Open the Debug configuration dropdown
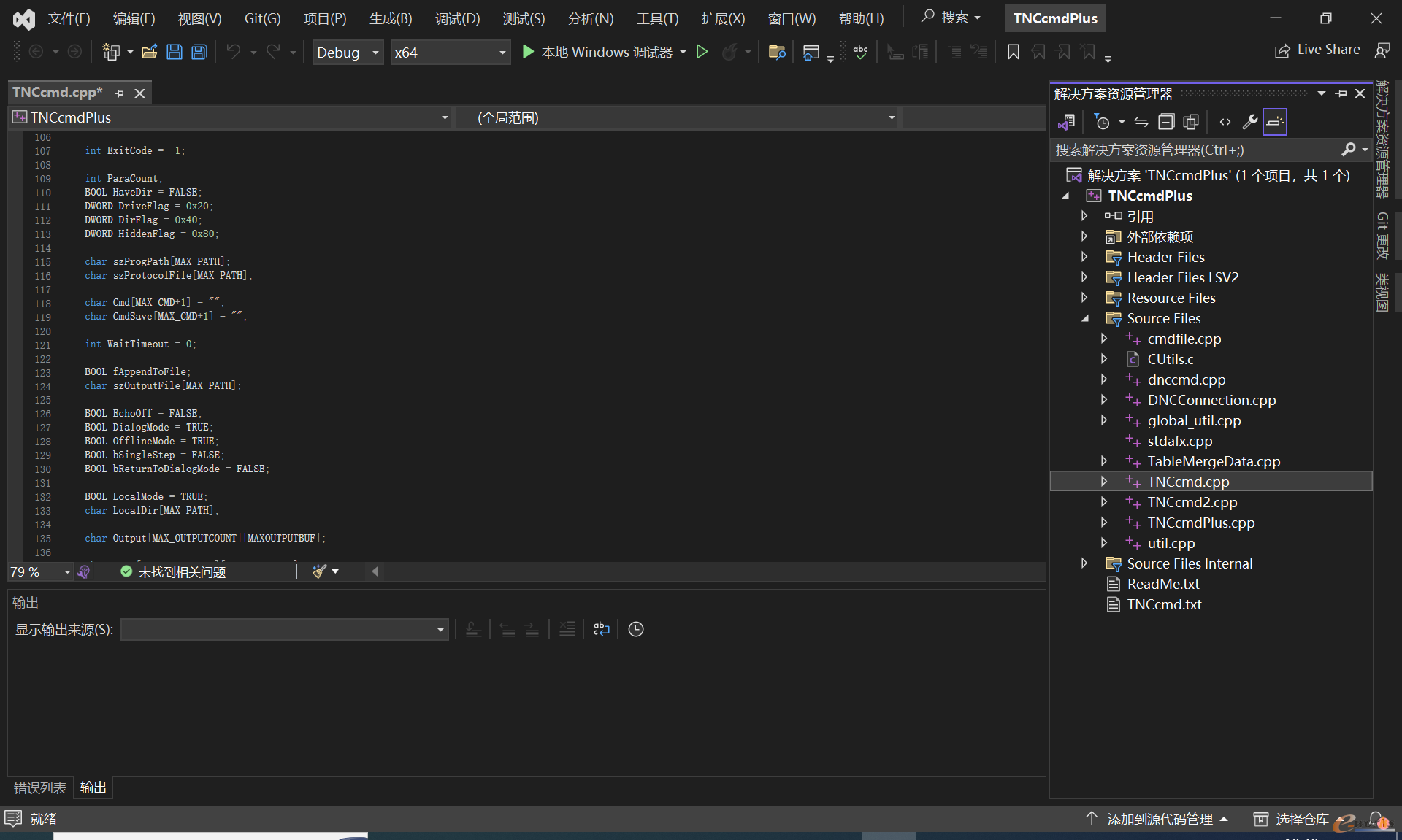 click(x=348, y=53)
